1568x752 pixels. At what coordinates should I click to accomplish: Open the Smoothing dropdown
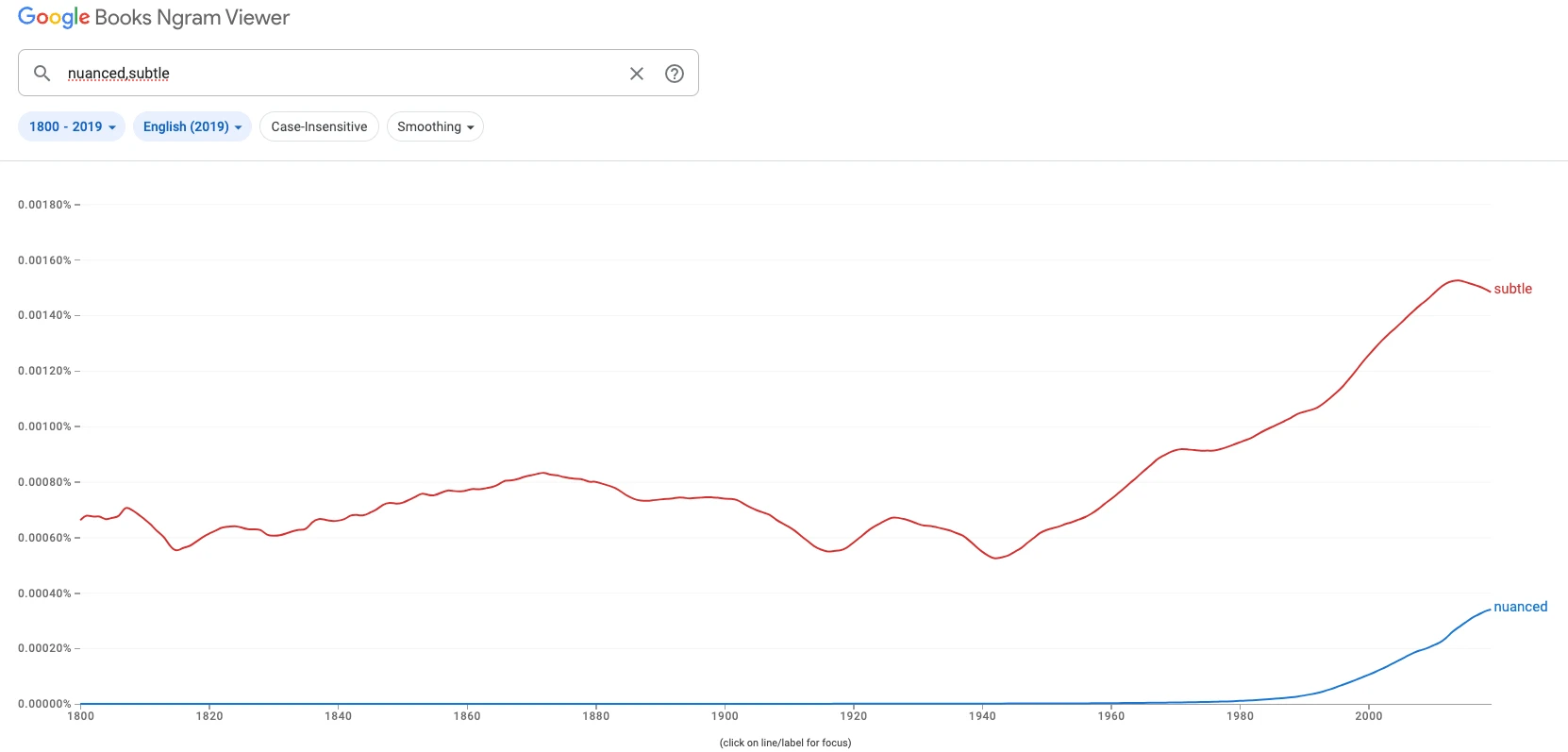point(435,126)
